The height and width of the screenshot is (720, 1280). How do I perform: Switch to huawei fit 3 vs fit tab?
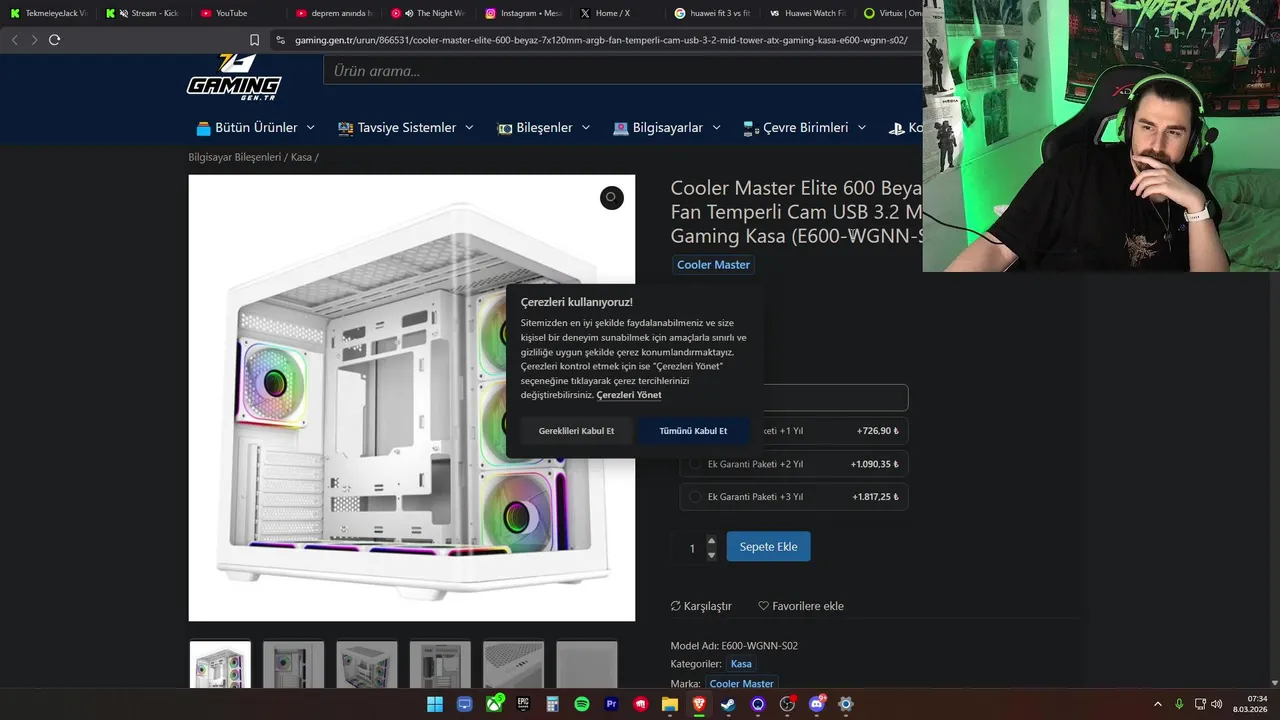tap(713, 13)
